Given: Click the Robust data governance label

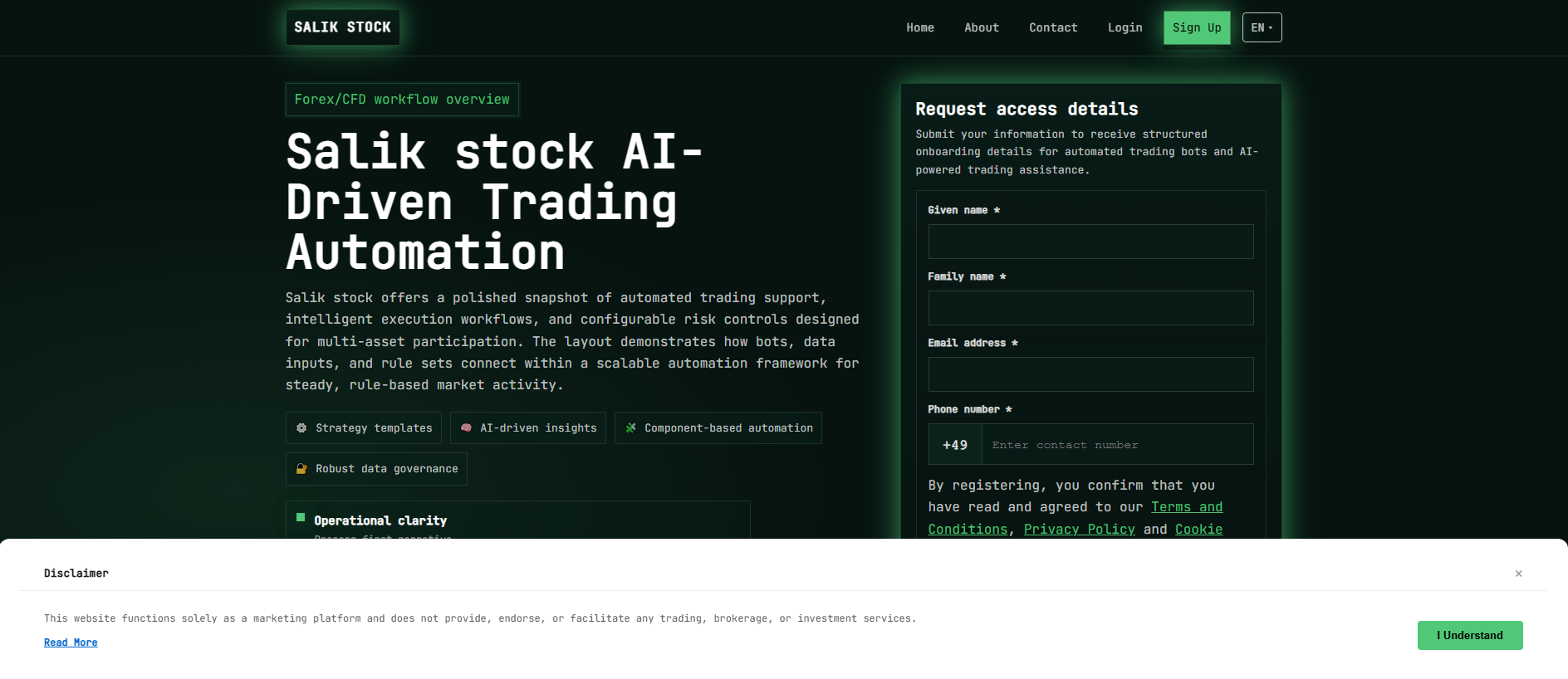Looking at the screenshot, I should [x=386, y=469].
